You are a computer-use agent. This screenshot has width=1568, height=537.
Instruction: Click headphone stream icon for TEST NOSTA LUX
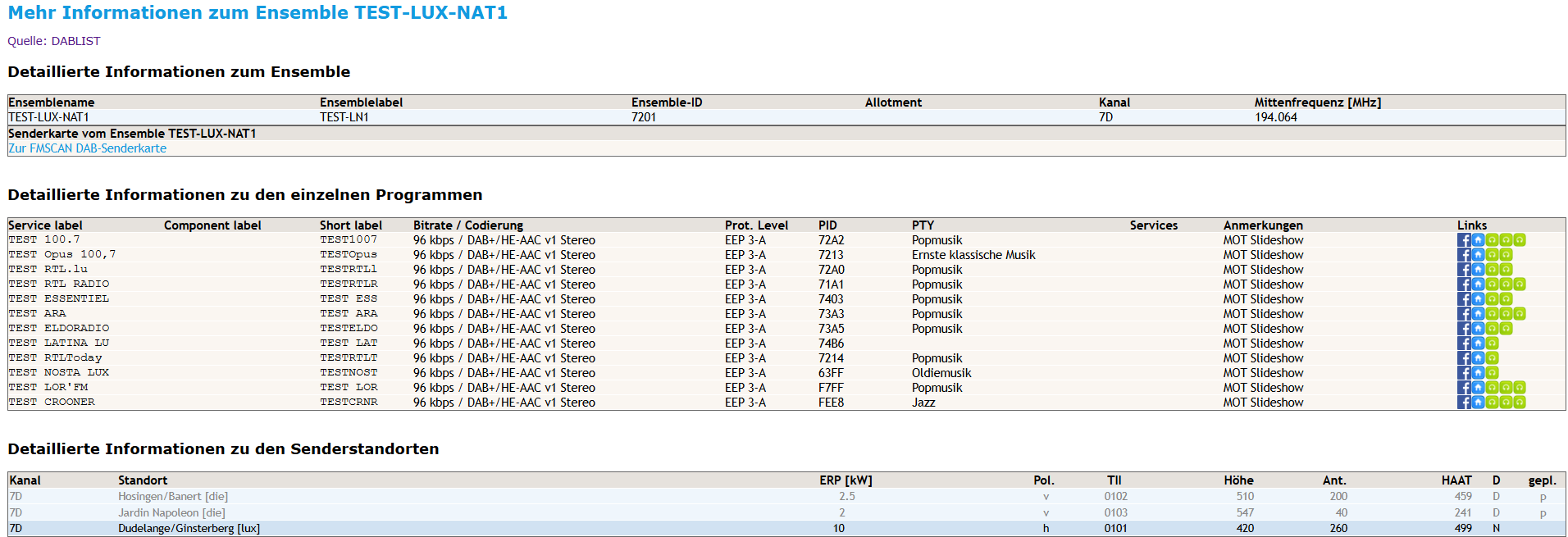(x=1492, y=373)
